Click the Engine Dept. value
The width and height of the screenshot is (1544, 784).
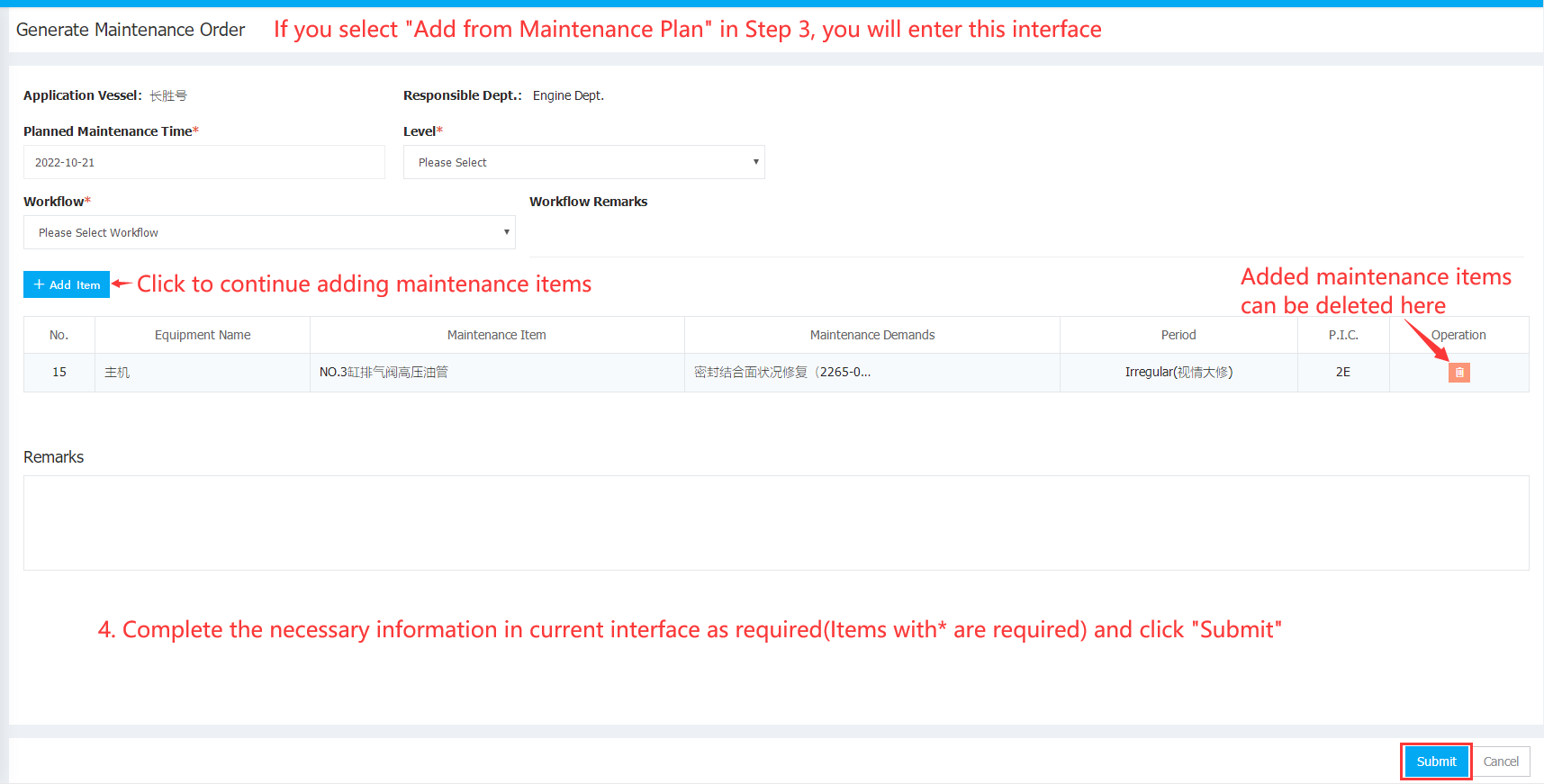point(568,95)
